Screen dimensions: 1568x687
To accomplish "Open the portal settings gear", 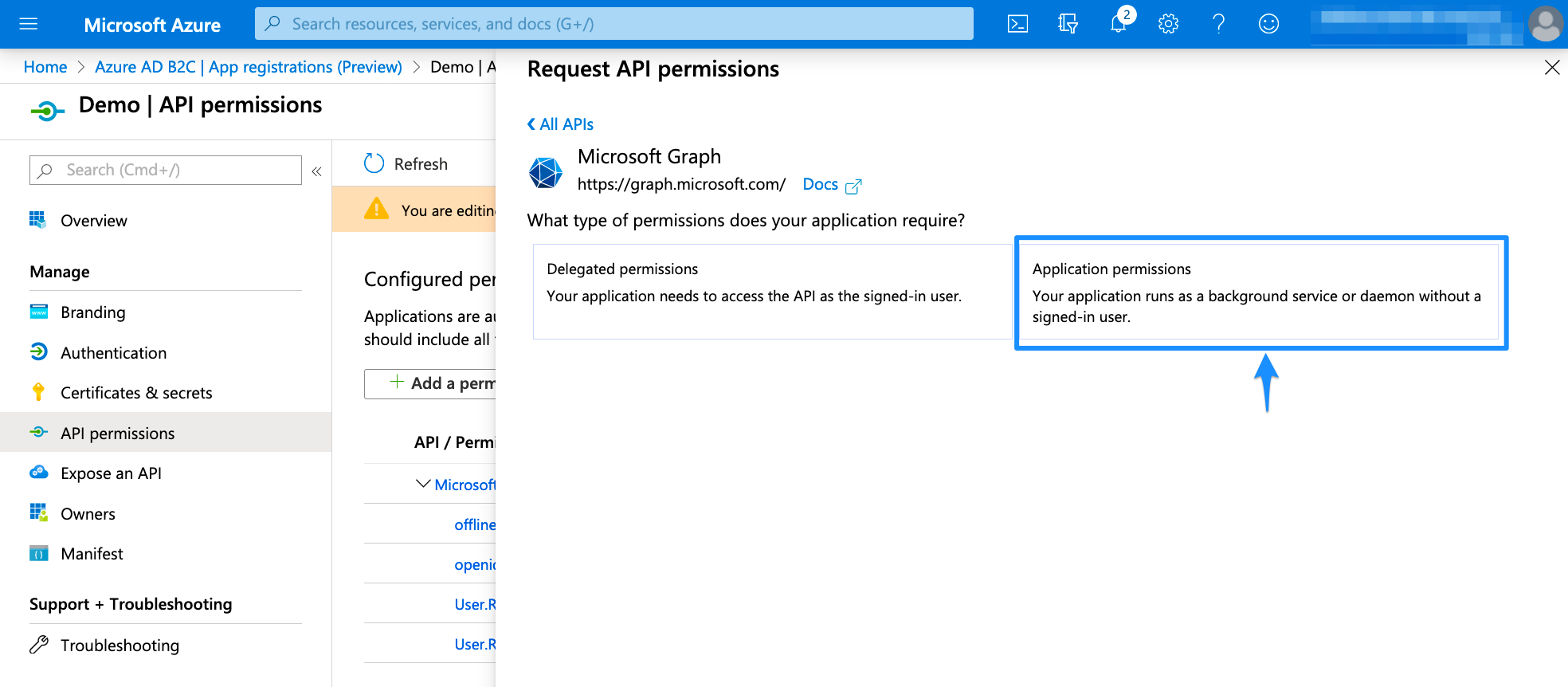I will coord(1168,24).
